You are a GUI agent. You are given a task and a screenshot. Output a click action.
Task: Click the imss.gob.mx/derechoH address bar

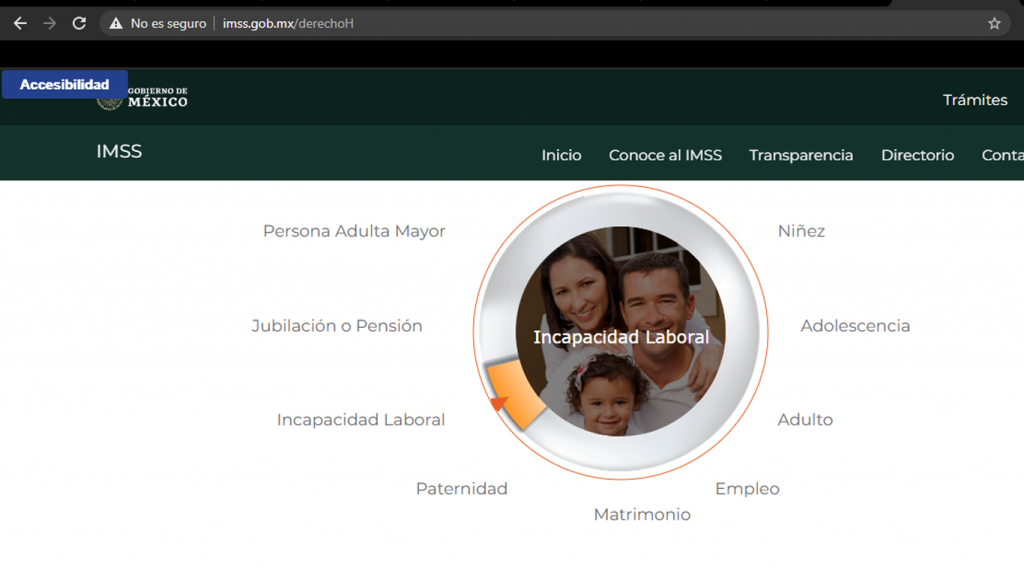[x=555, y=24]
